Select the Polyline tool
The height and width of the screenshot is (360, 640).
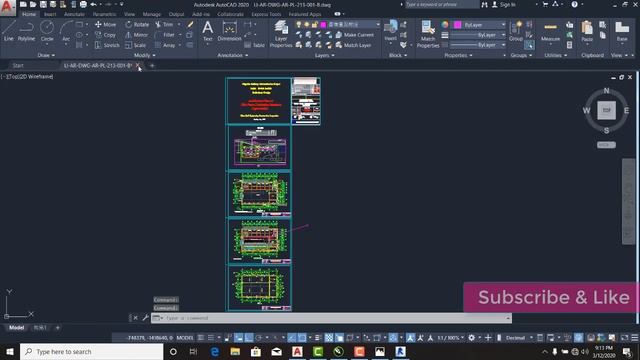coord(27,31)
